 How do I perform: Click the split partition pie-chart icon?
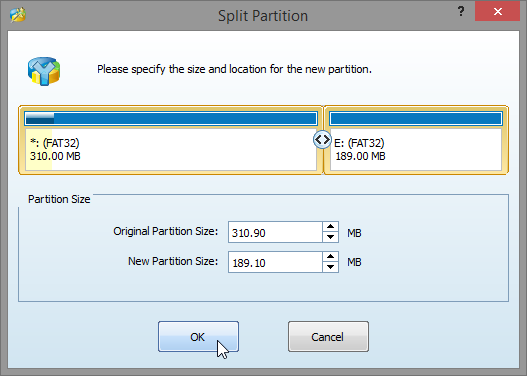click(44, 71)
